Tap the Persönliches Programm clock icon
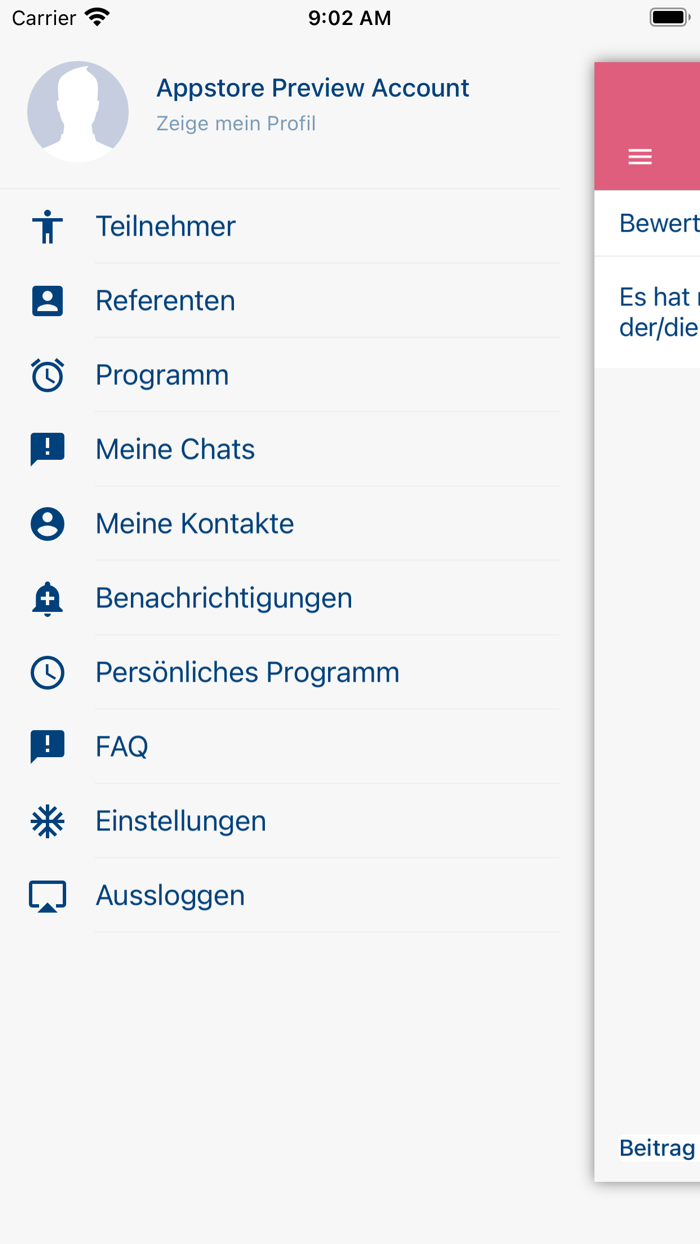This screenshot has height=1244, width=700. click(47, 673)
